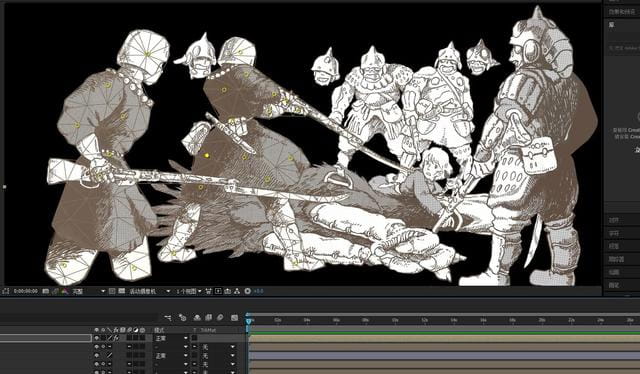Hide the first layer with its eye icon
640x374 pixels.
[x=96, y=338]
